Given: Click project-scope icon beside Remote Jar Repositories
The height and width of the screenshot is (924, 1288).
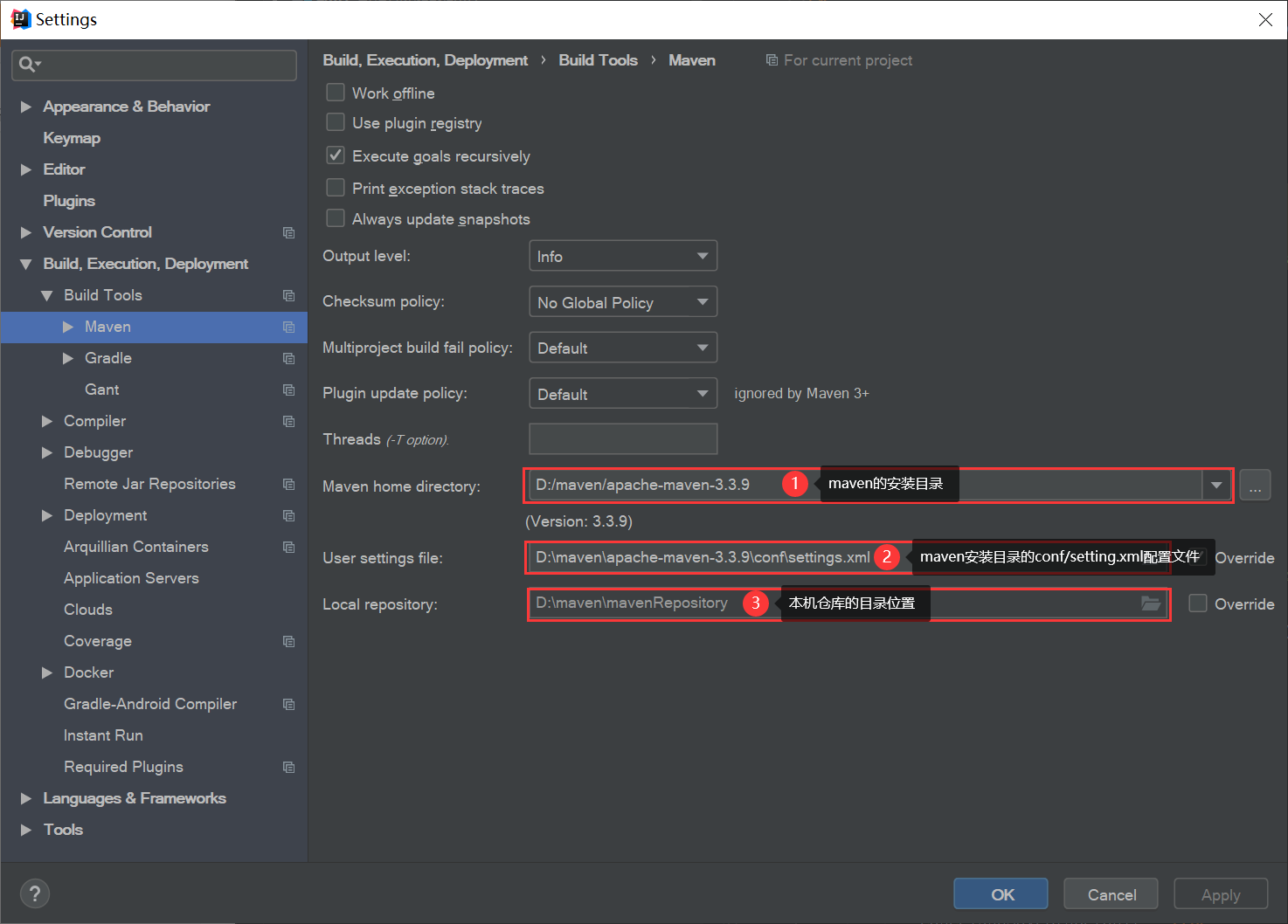Looking at the screenshot, I should pos(288,484).
